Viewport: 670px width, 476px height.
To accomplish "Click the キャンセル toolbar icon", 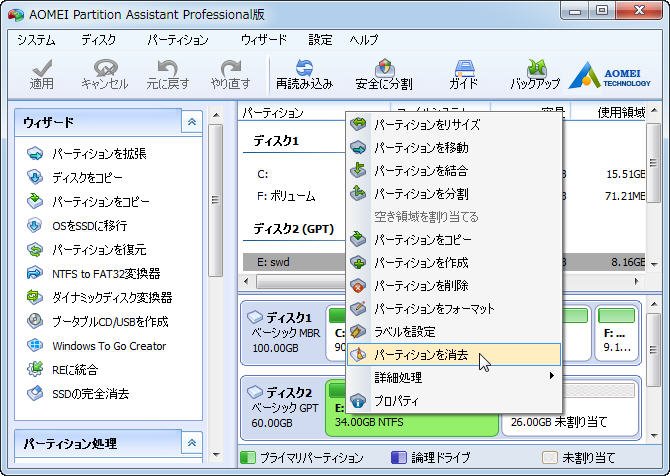I will (105, 69).
